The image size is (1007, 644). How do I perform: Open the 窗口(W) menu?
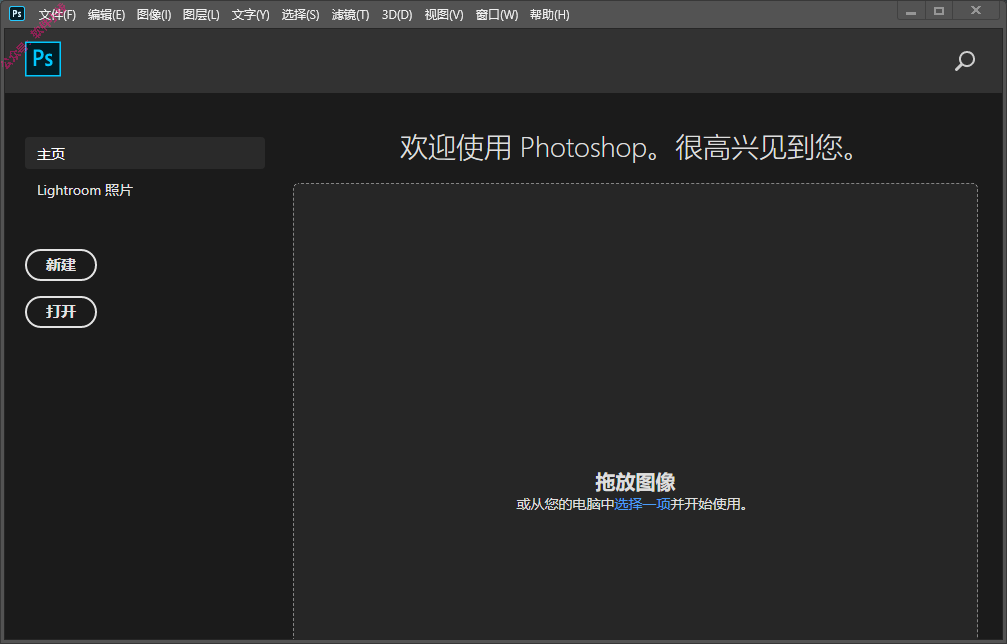click(496, 15)
